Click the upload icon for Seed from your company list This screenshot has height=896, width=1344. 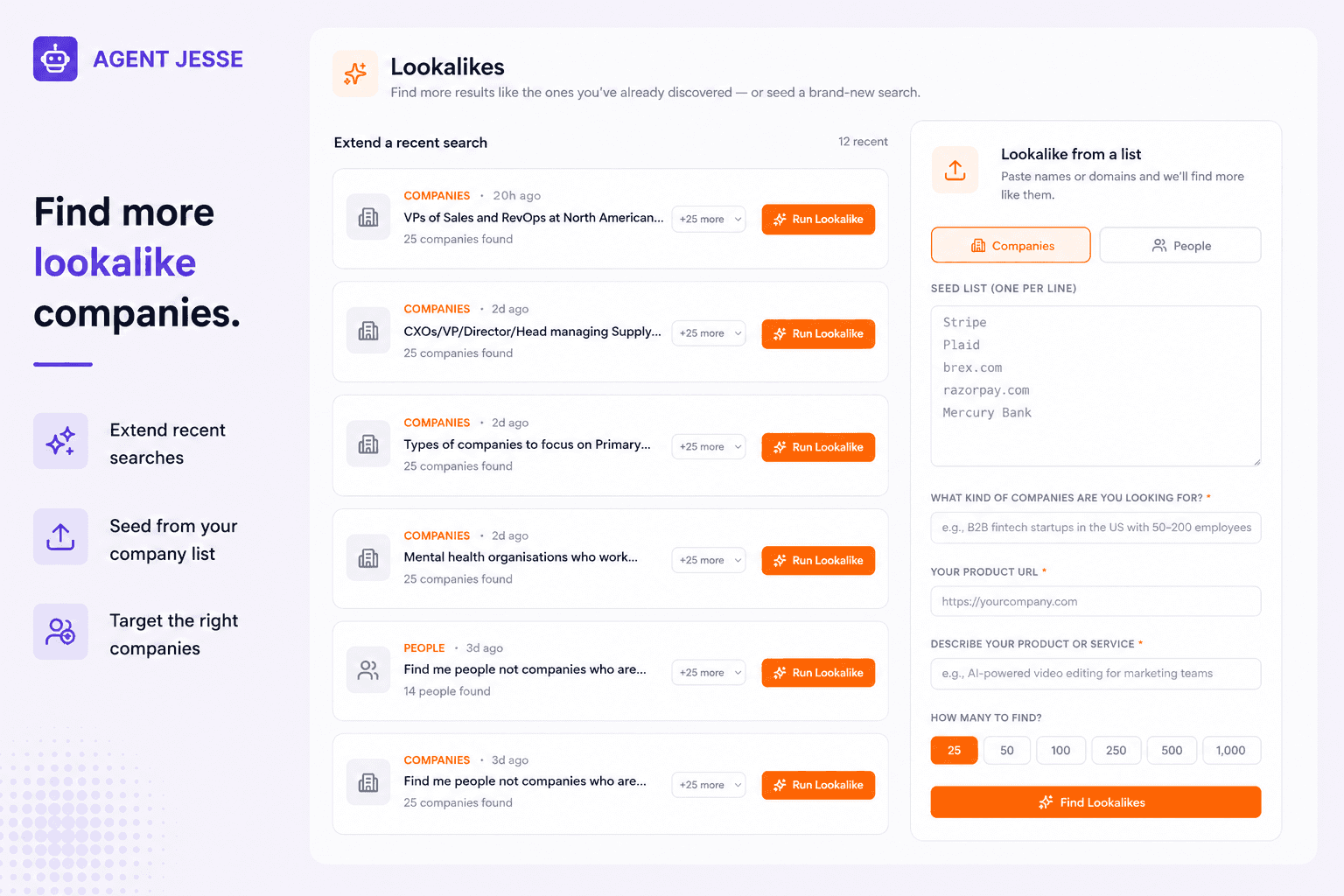[x=60, y=536]
